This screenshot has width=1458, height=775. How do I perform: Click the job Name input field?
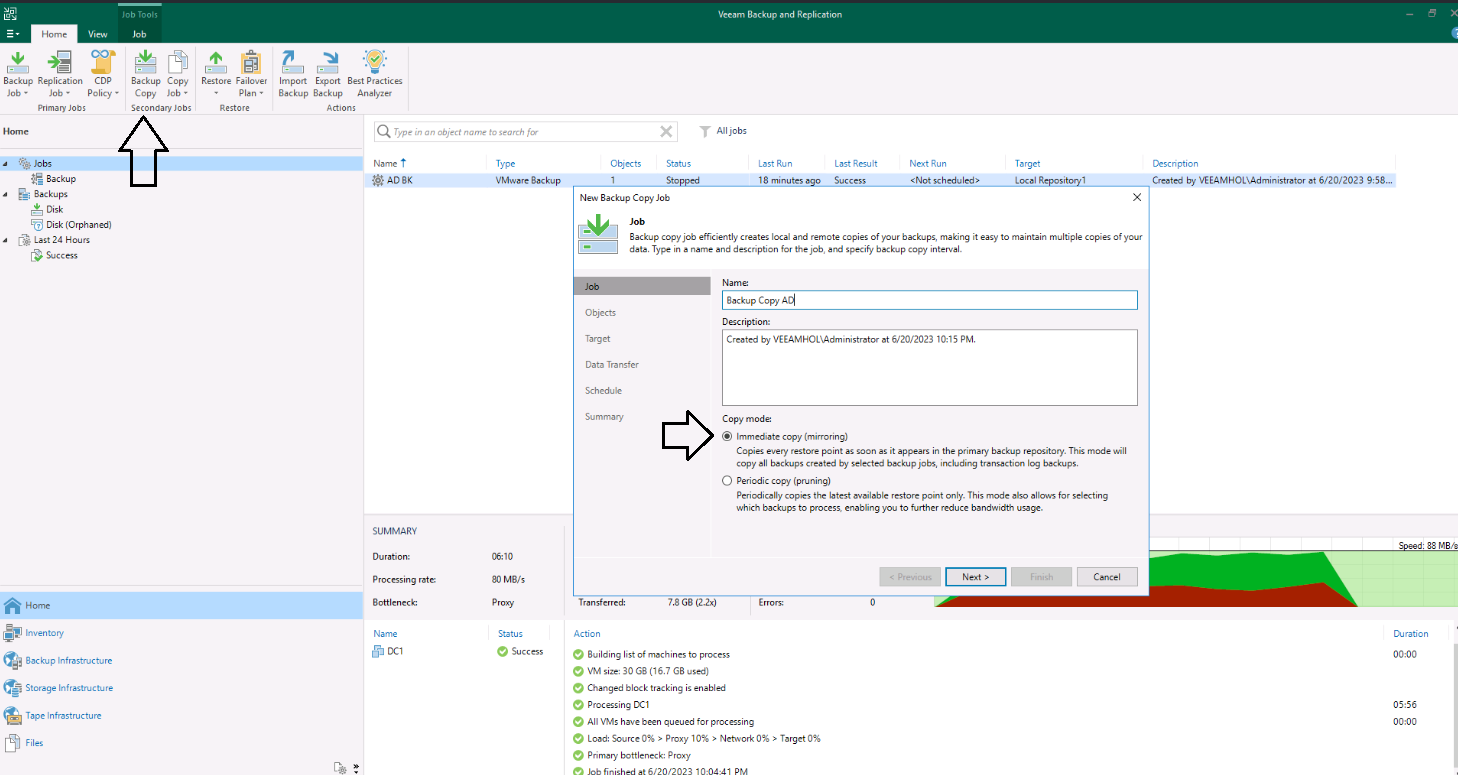[929, 300]
